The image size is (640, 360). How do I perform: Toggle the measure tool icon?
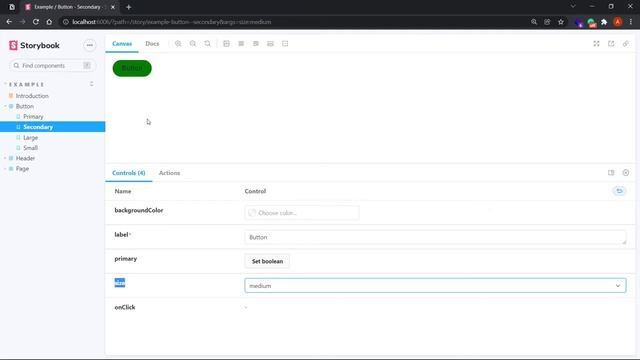coord(270,44)
